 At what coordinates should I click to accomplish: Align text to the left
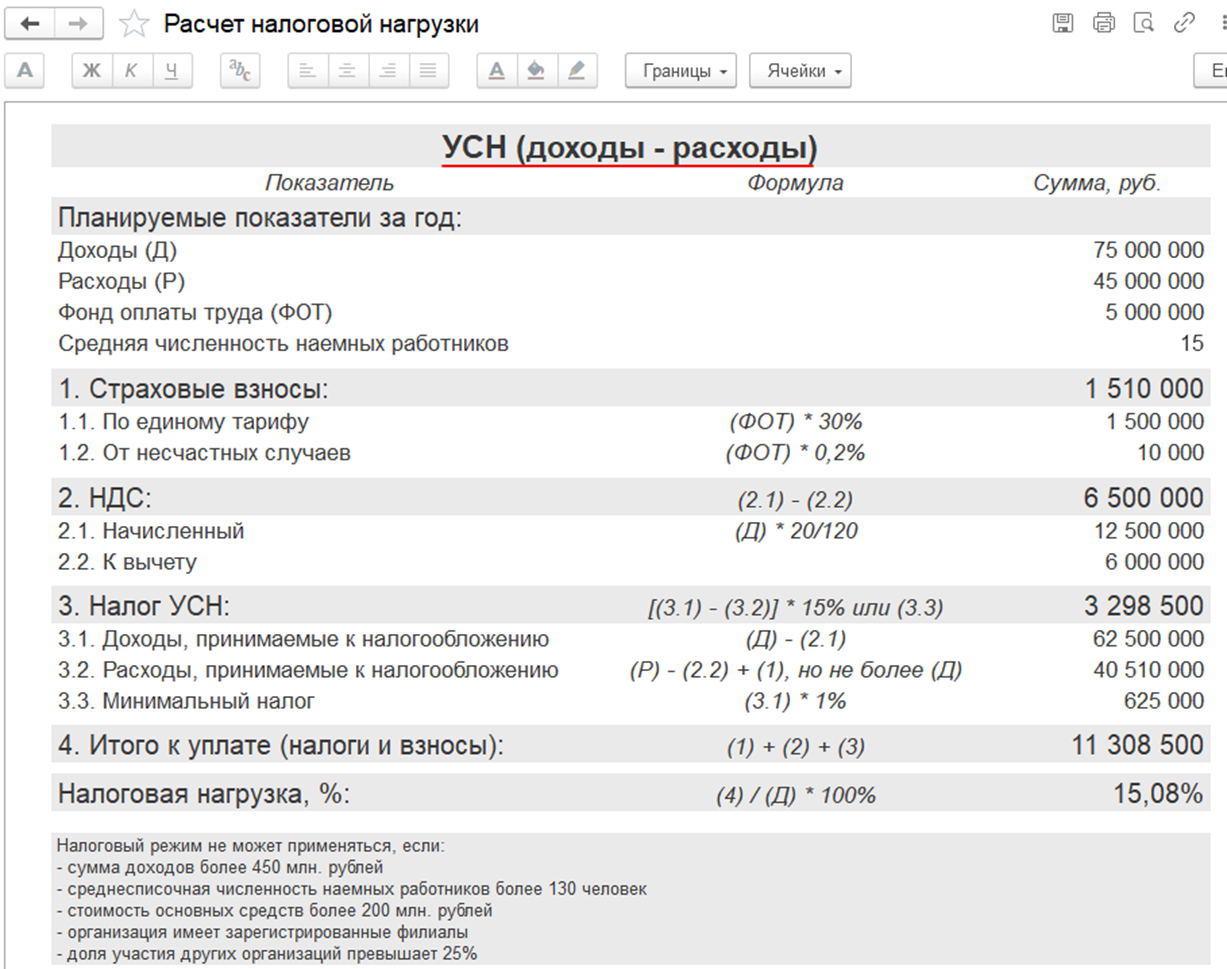pos(308,71)
